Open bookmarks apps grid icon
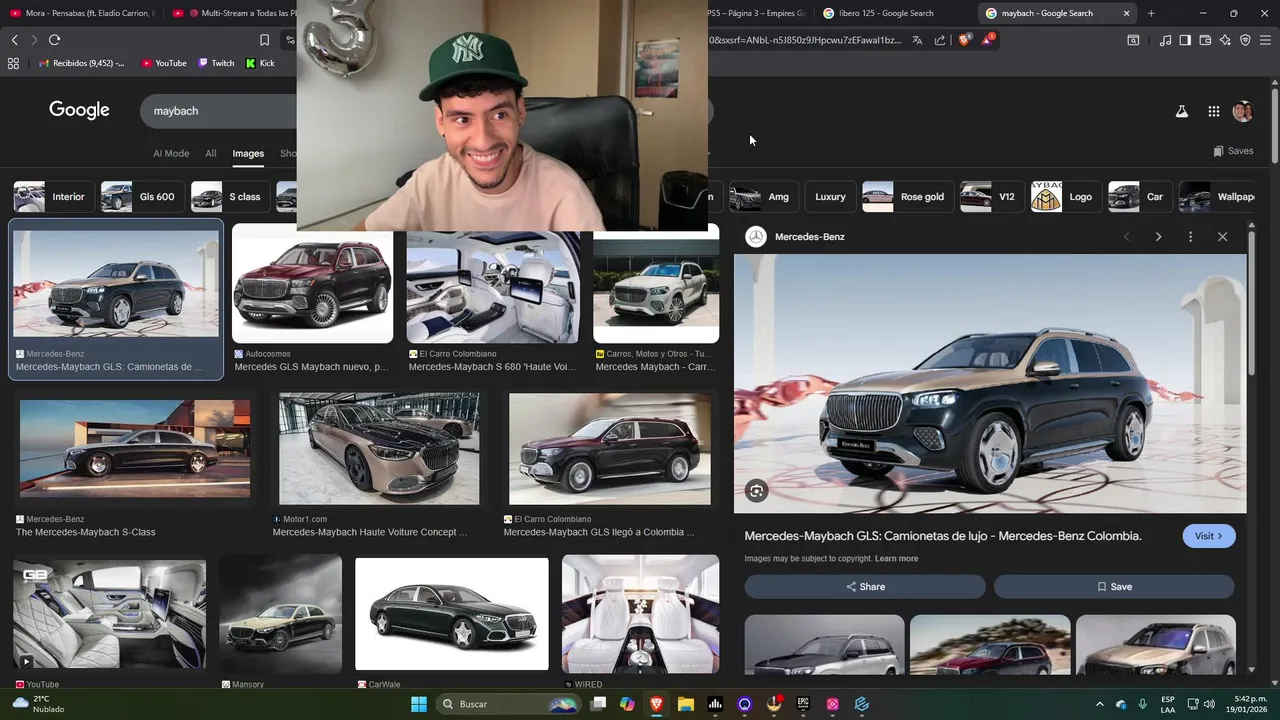 pos(13,63)
